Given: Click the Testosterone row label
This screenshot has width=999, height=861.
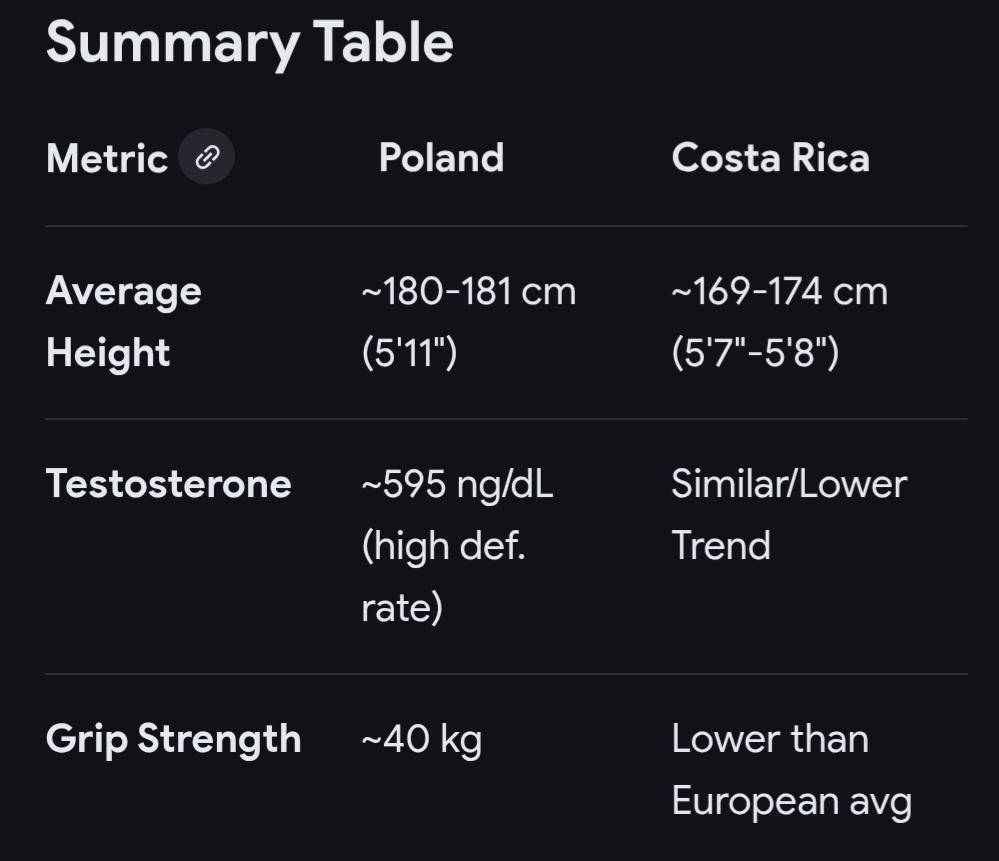Looking at the screenshot, I should pos(169,484).
